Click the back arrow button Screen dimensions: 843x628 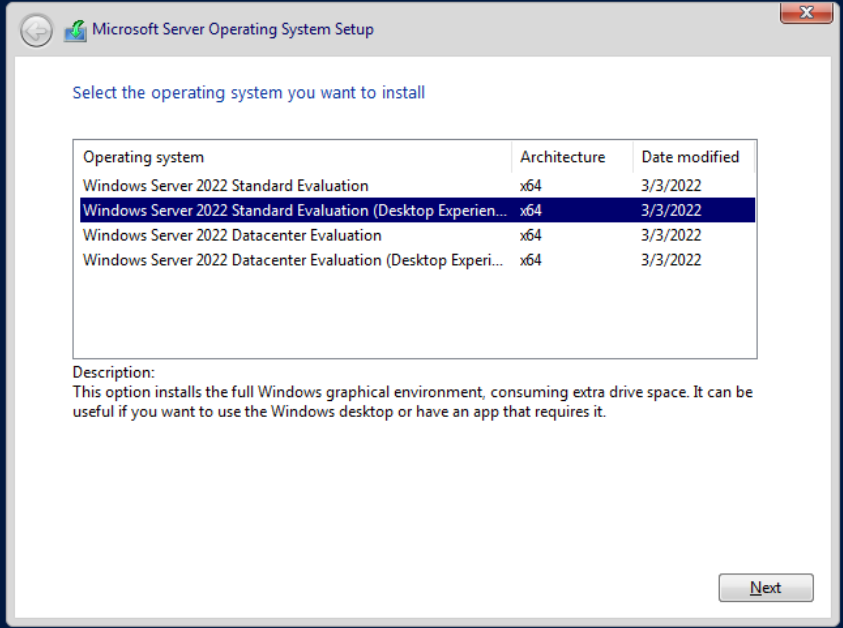(x=36, y=31)
